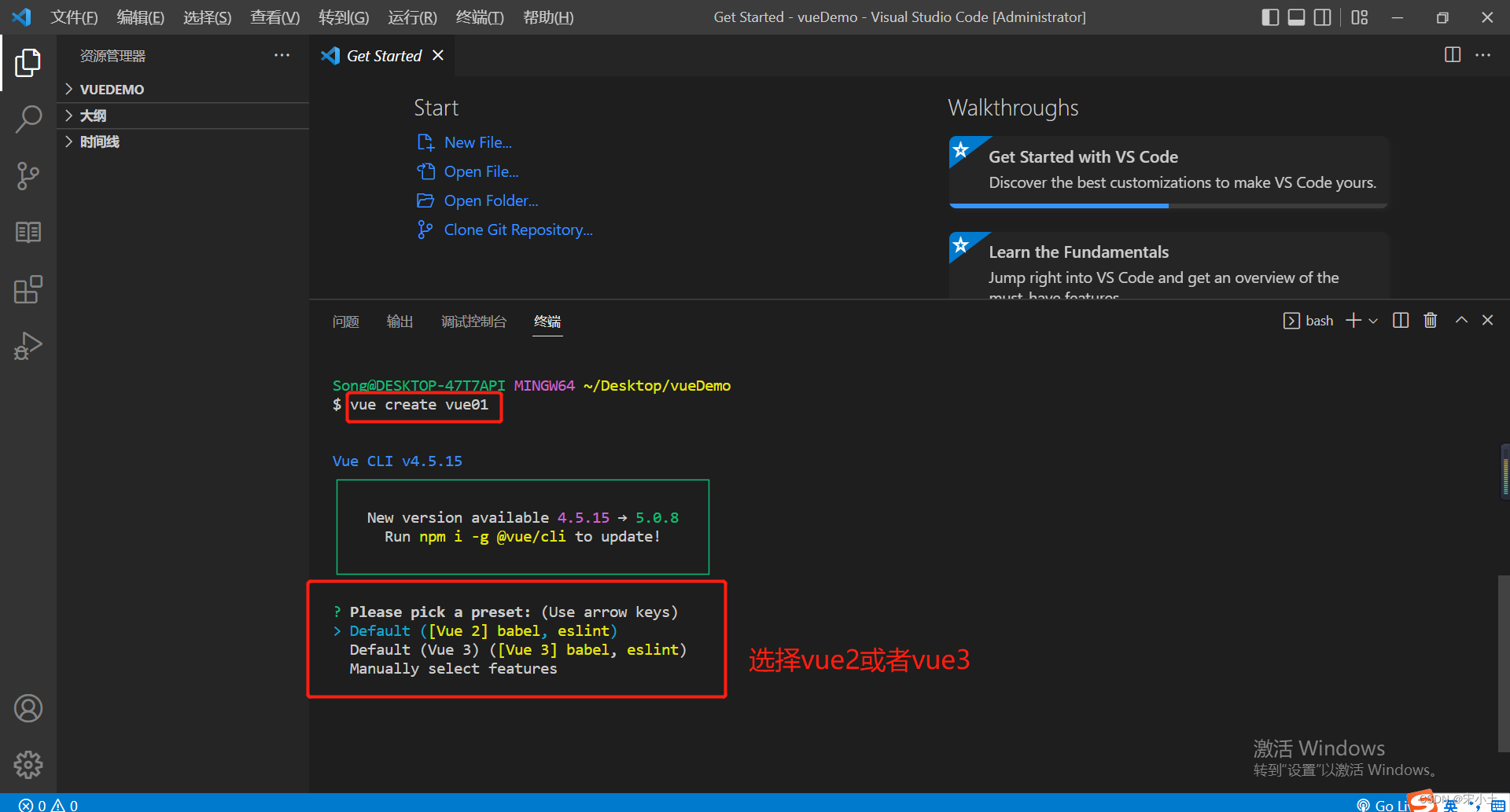Open the Extensions view icon
Screen dimensions: 1510x812
point(28,289)
